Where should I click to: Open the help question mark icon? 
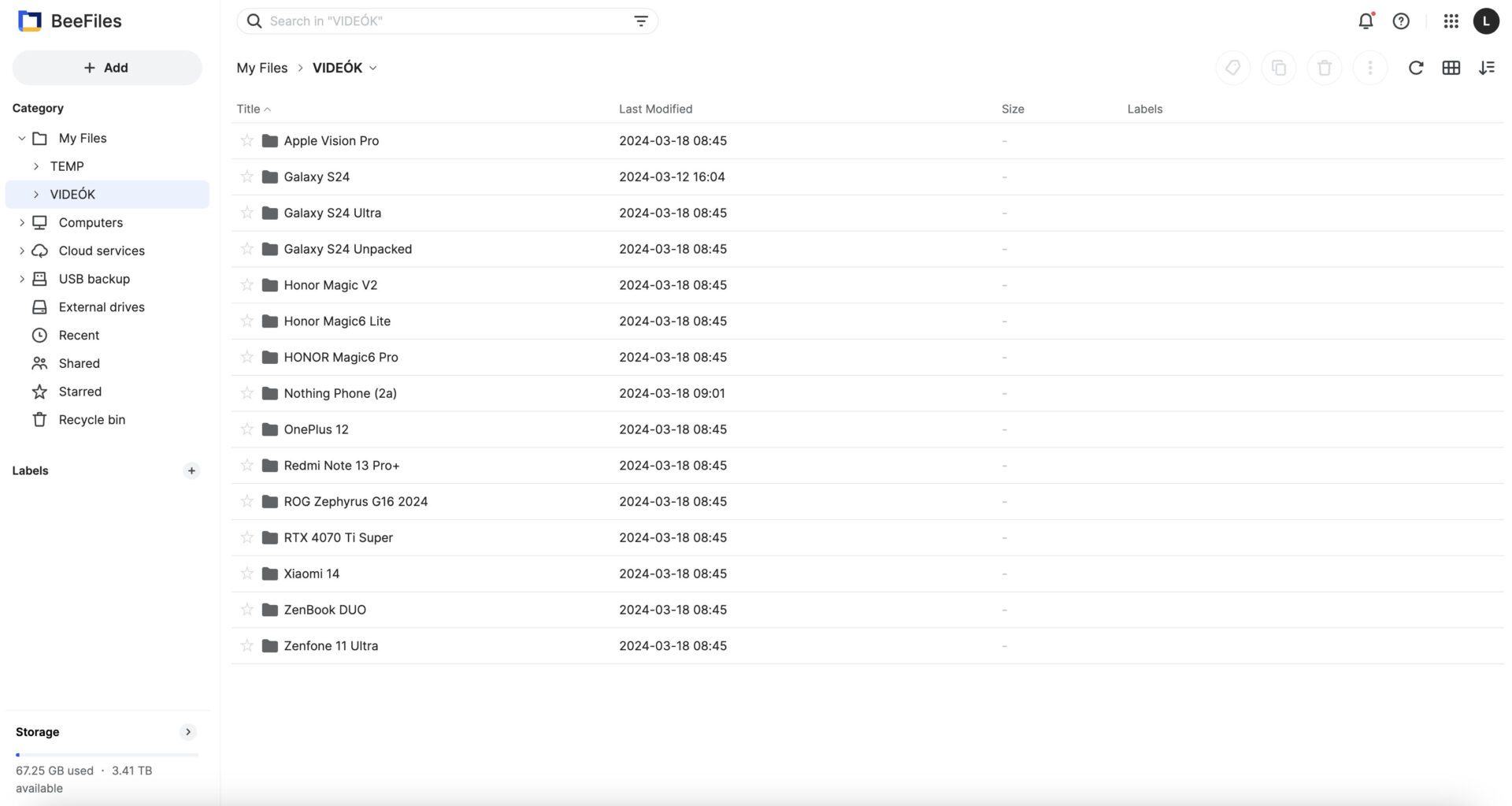(x=1401, y=21)
